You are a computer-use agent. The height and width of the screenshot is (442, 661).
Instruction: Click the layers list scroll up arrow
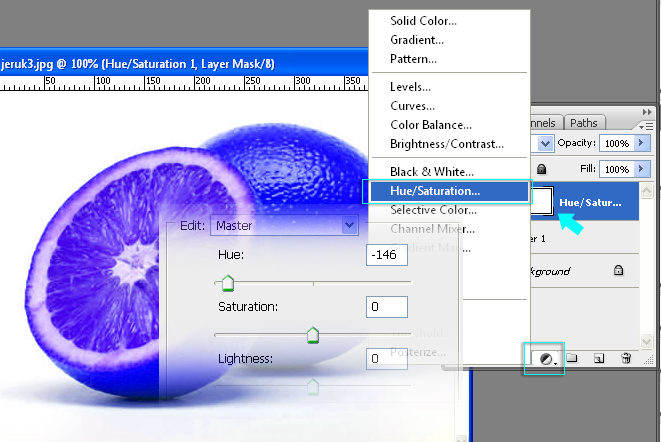(x=646, y=191)
